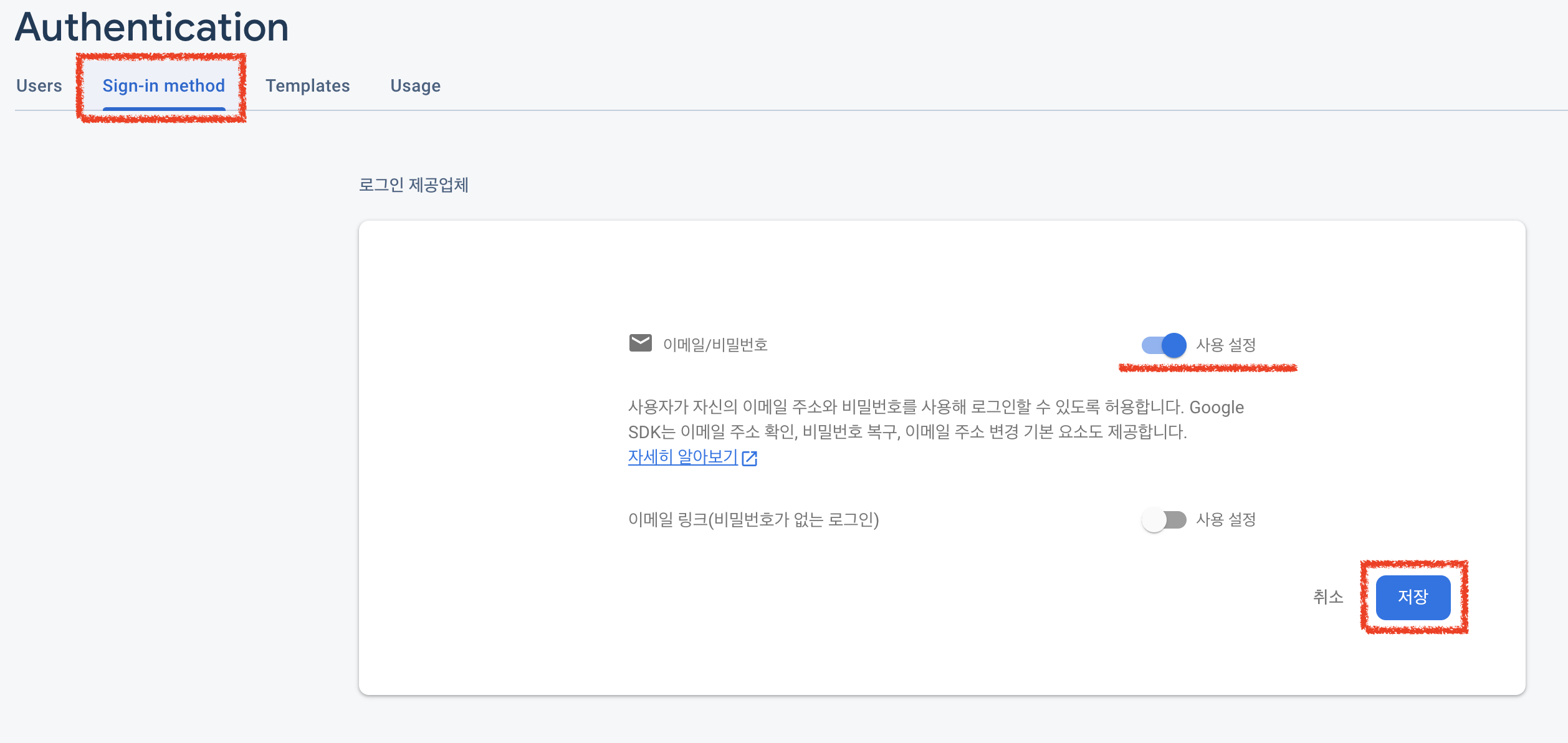Open the Templates tab
The height and width of the screenshot is (743, 1568).
click(307, 86)
